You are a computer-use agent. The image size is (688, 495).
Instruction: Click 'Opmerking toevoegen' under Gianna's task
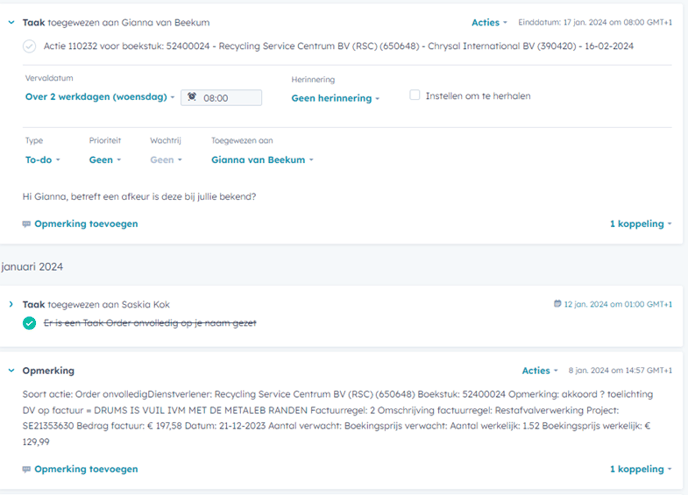[86, 224]
